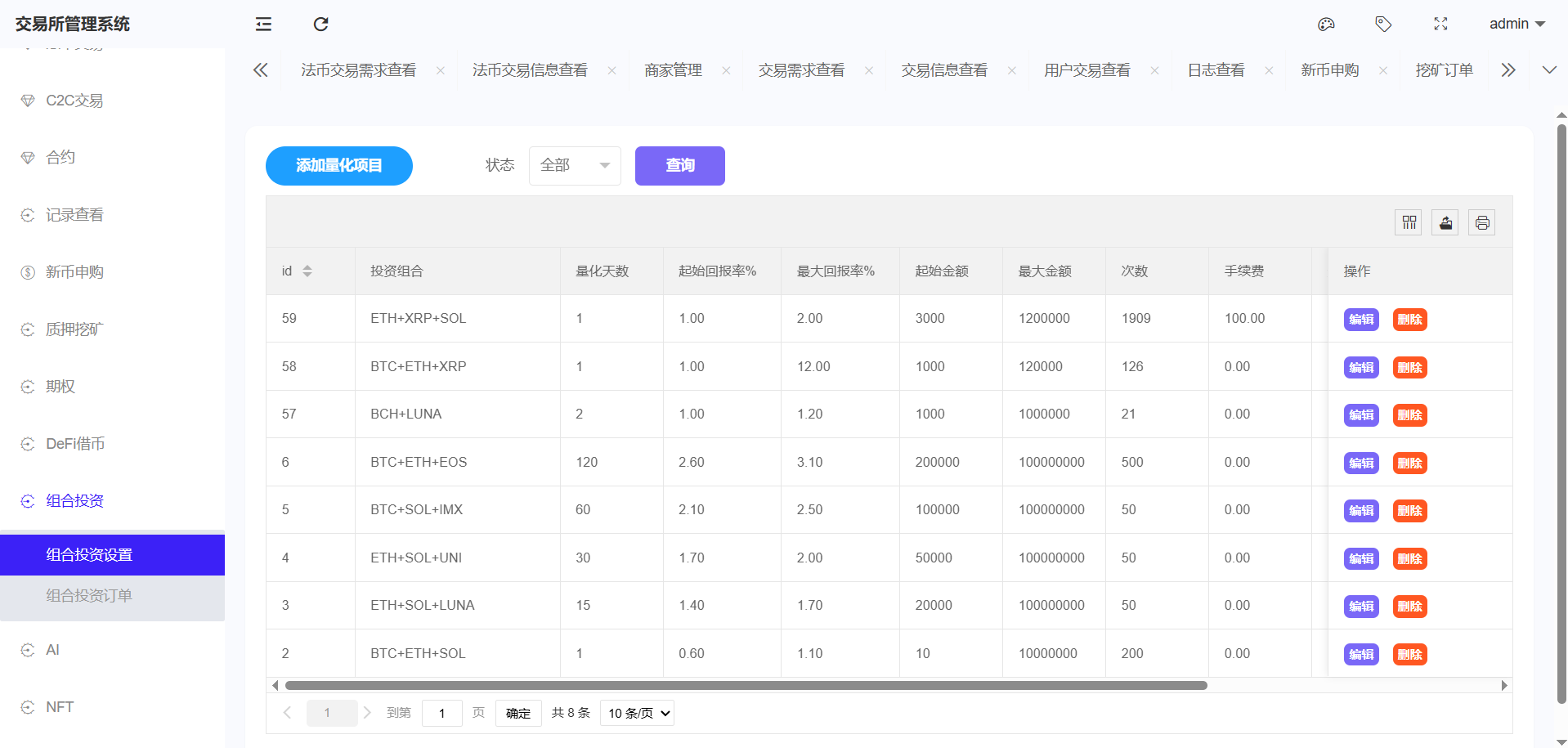Click the export table icon

1445,222
